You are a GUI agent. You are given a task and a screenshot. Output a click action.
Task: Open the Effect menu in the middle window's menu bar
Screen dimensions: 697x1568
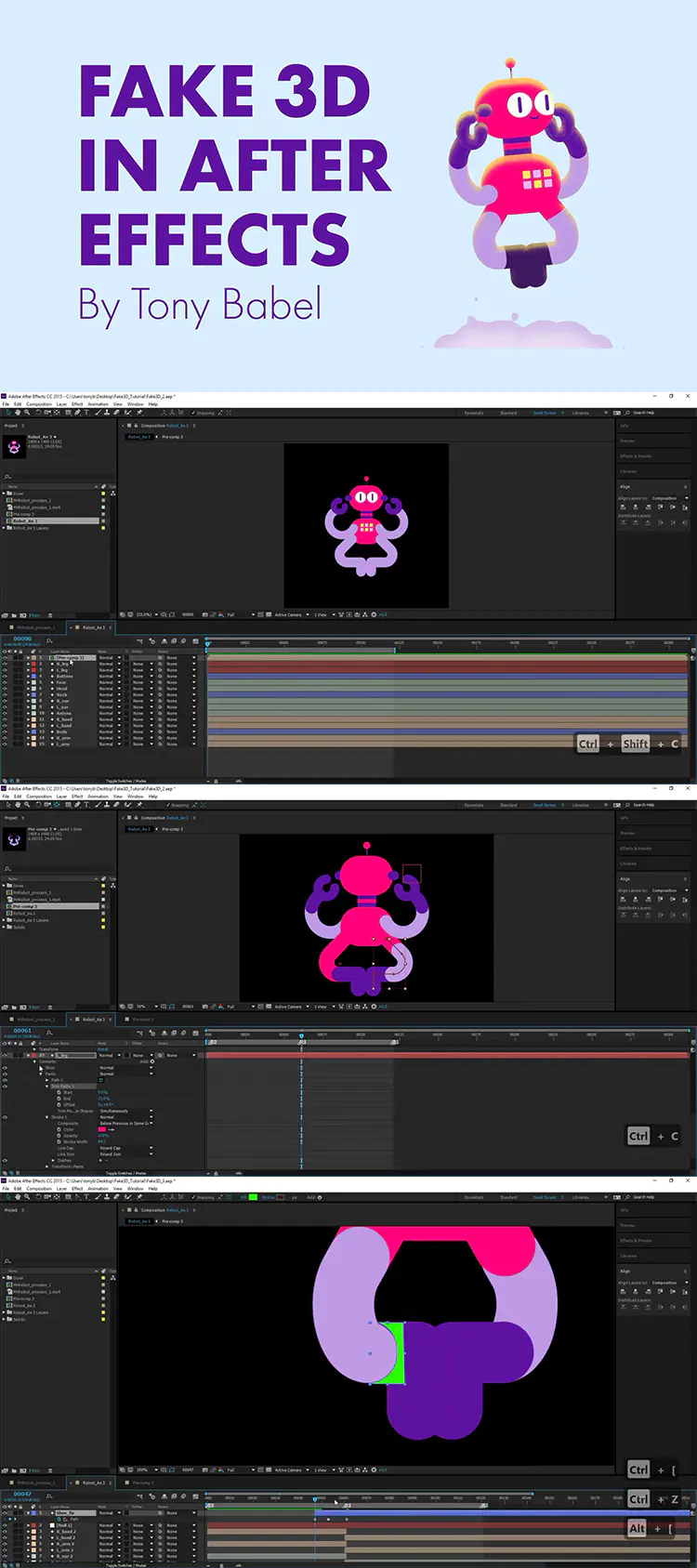(x=77, y=797)
